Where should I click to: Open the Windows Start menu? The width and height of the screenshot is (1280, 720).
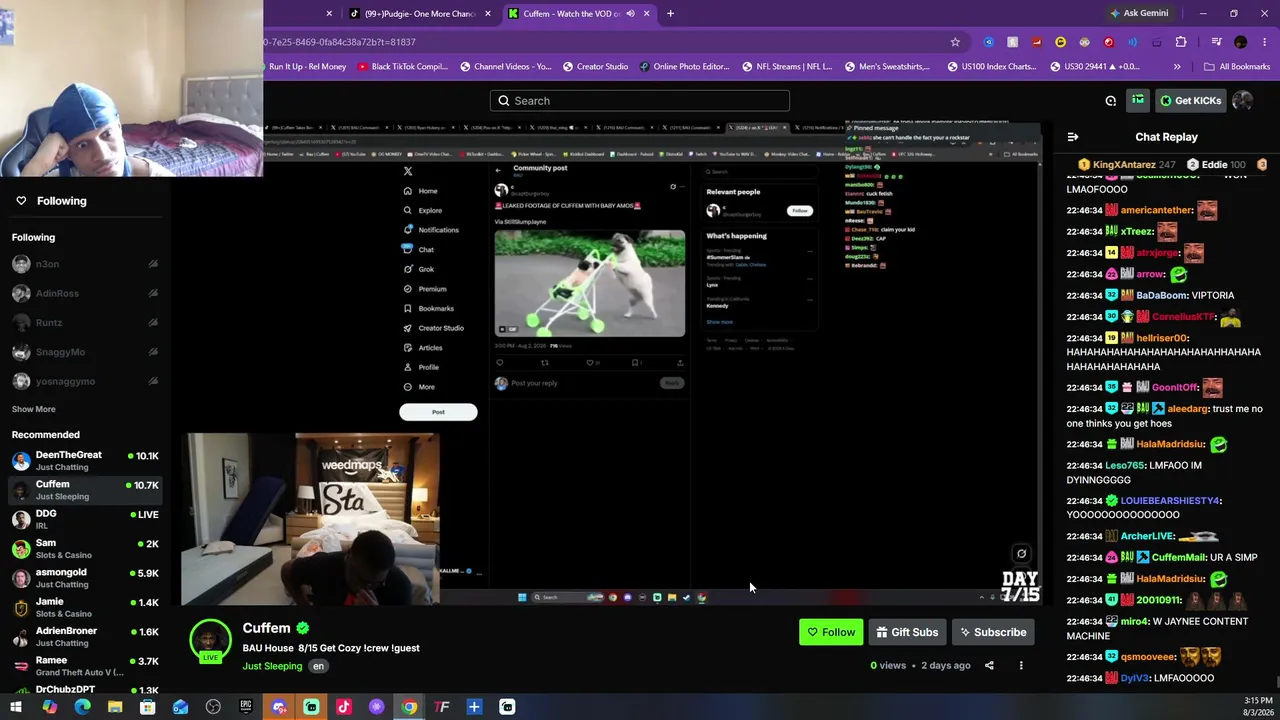(x=16, y=707)
